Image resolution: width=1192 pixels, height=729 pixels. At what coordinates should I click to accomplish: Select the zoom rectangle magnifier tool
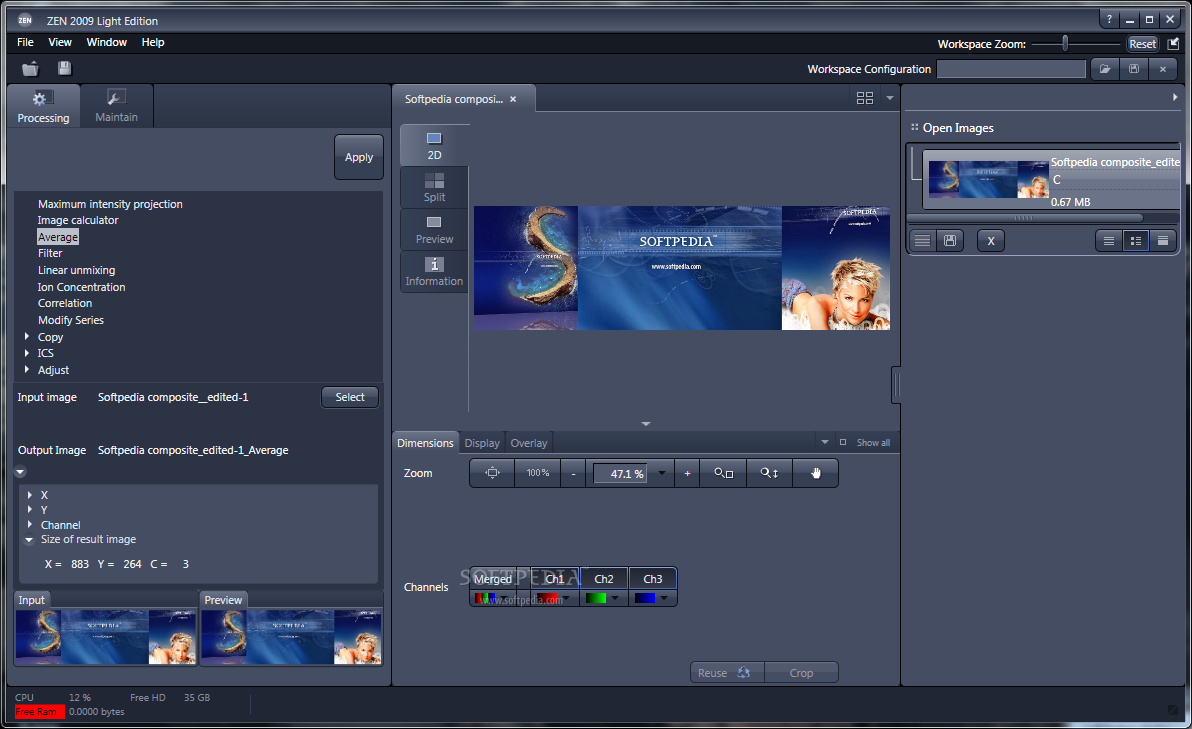pyautogui.click(x=723, y=473)
